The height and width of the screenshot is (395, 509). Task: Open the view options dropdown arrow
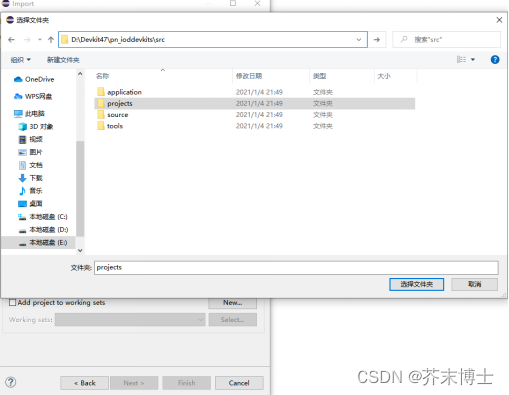point(473,60)
